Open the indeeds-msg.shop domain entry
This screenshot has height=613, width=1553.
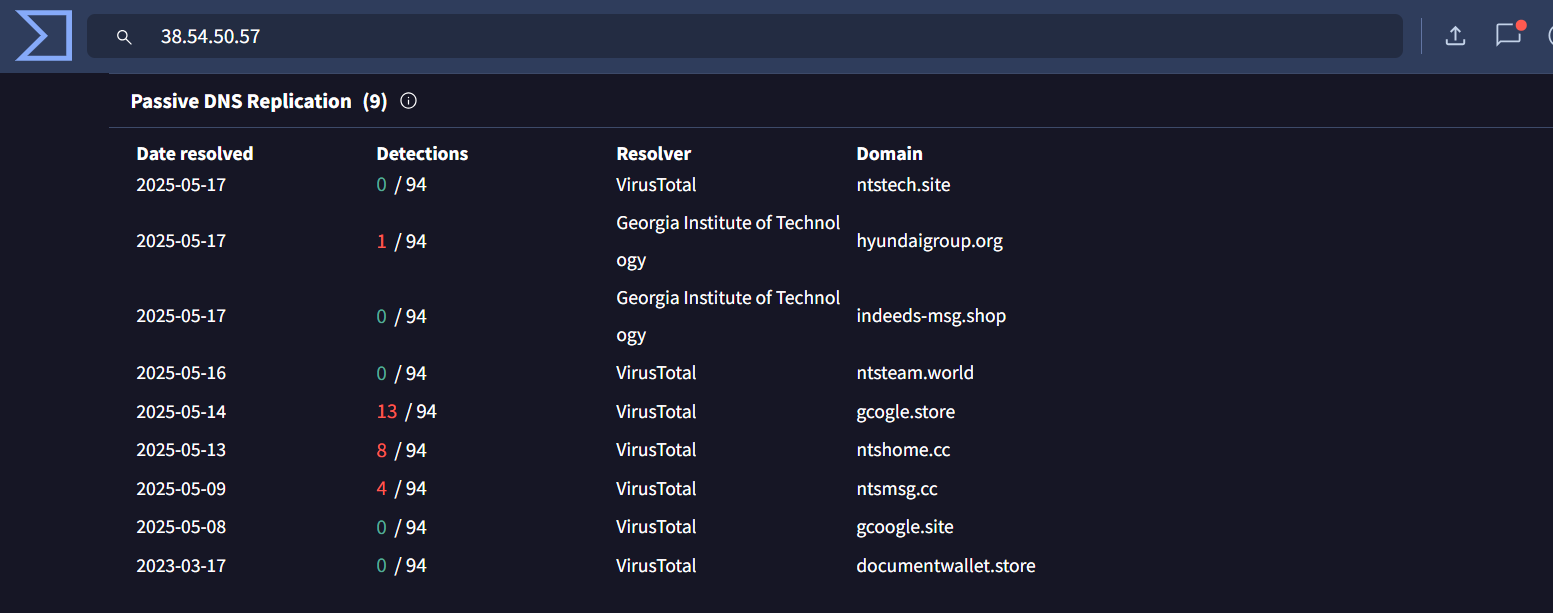tap(931, 315)
